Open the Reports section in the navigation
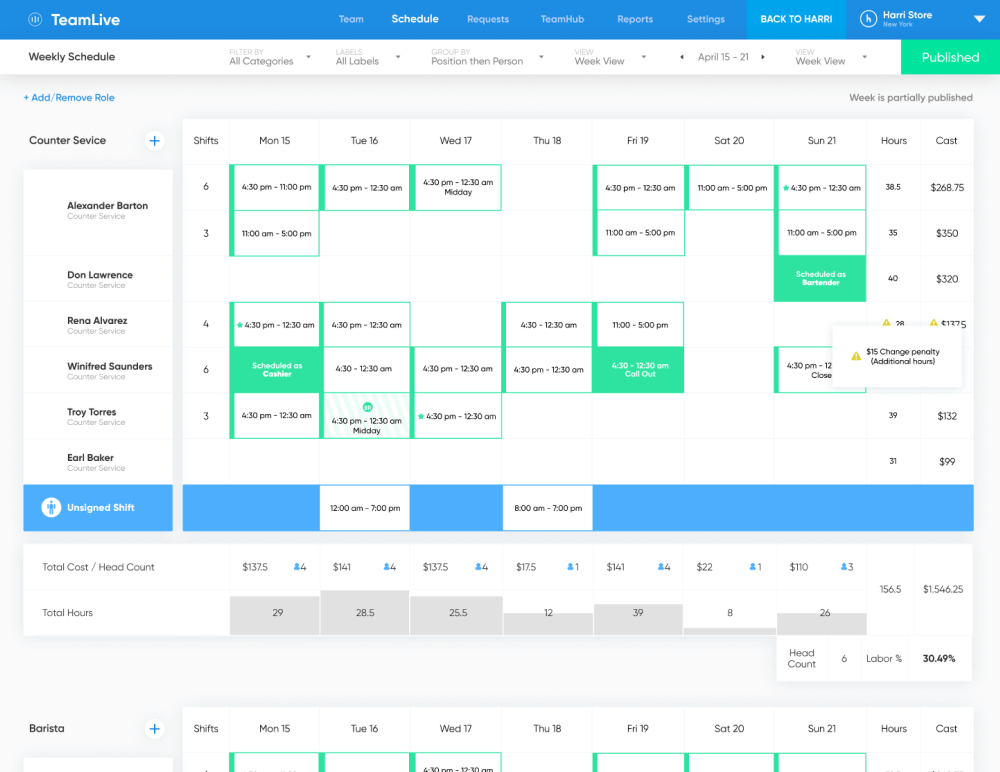The height and width of the screenshot is (772, 1000). [634, 18]
